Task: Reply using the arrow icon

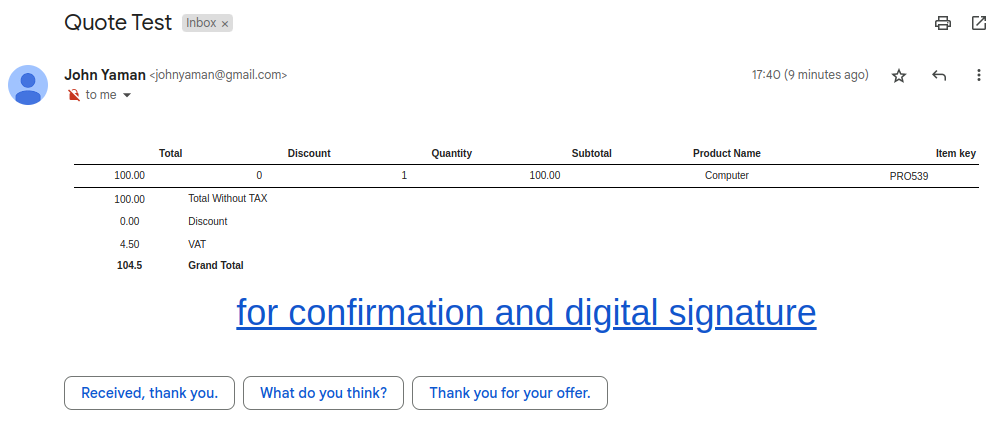Action: 939,75
